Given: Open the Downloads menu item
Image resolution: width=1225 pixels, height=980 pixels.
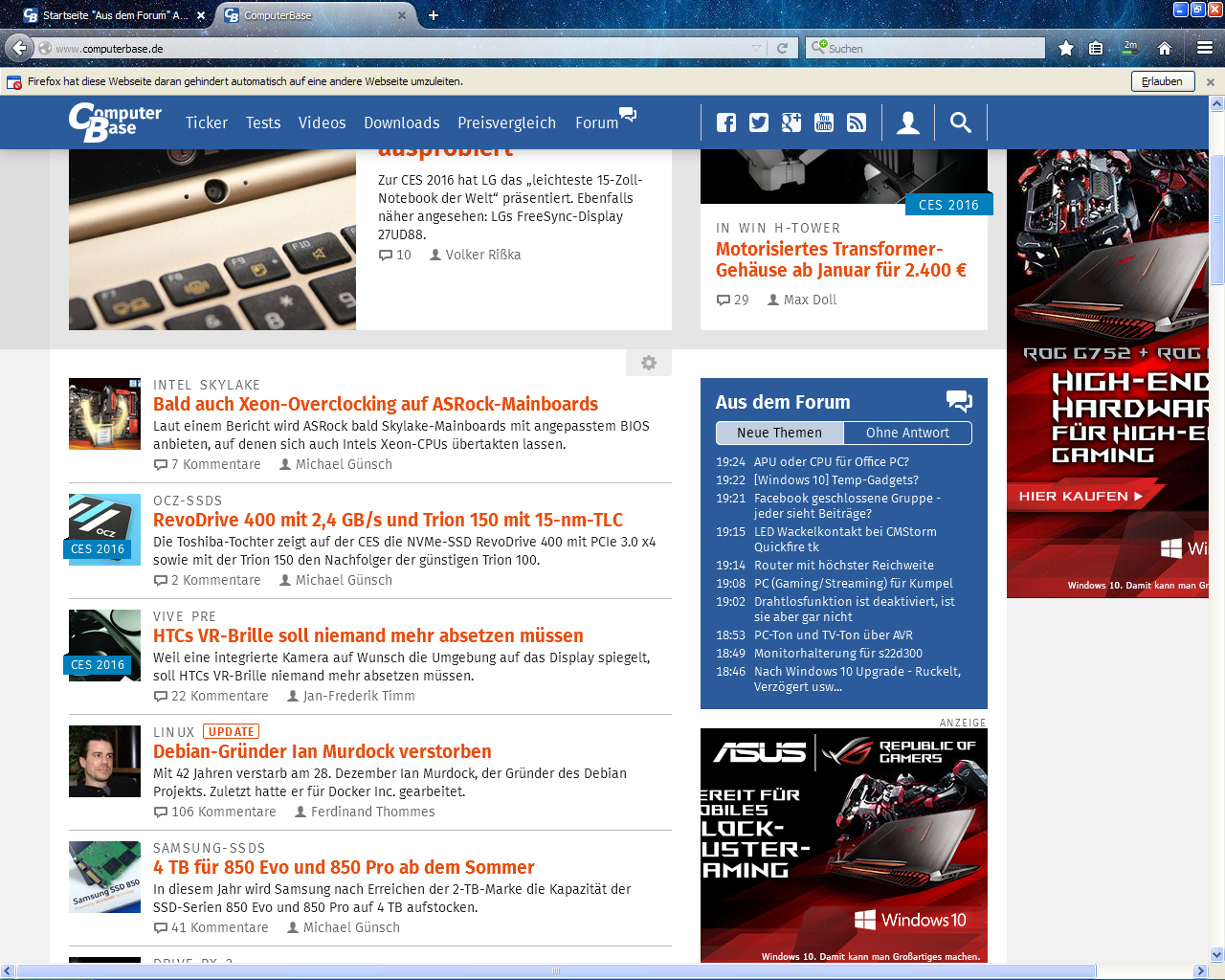Looking at the screenshot, I should click(x=402, y=122).
